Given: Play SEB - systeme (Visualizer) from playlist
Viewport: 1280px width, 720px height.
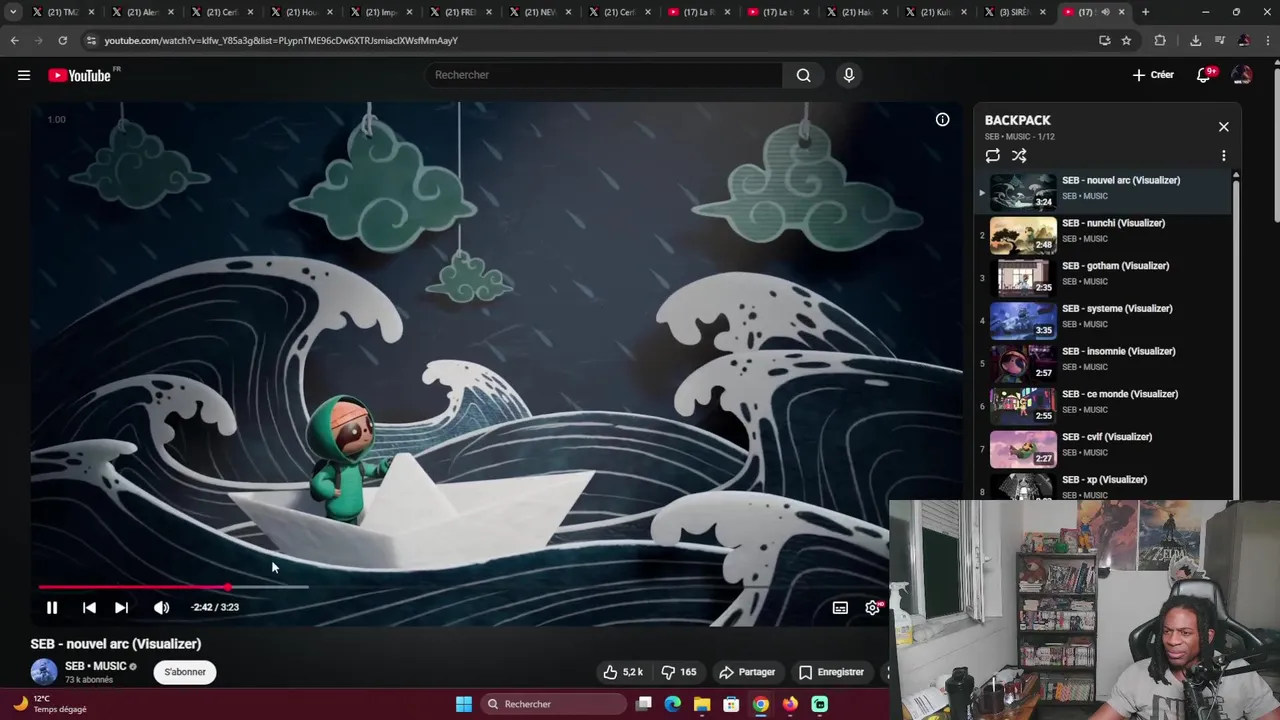Looking at the screenshot, I should pos(1105,320).
